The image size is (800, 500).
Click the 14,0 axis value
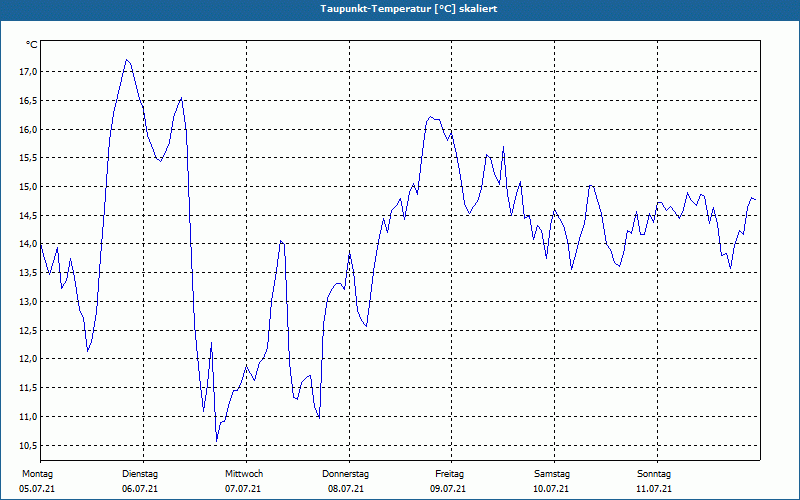coord(28,244)
